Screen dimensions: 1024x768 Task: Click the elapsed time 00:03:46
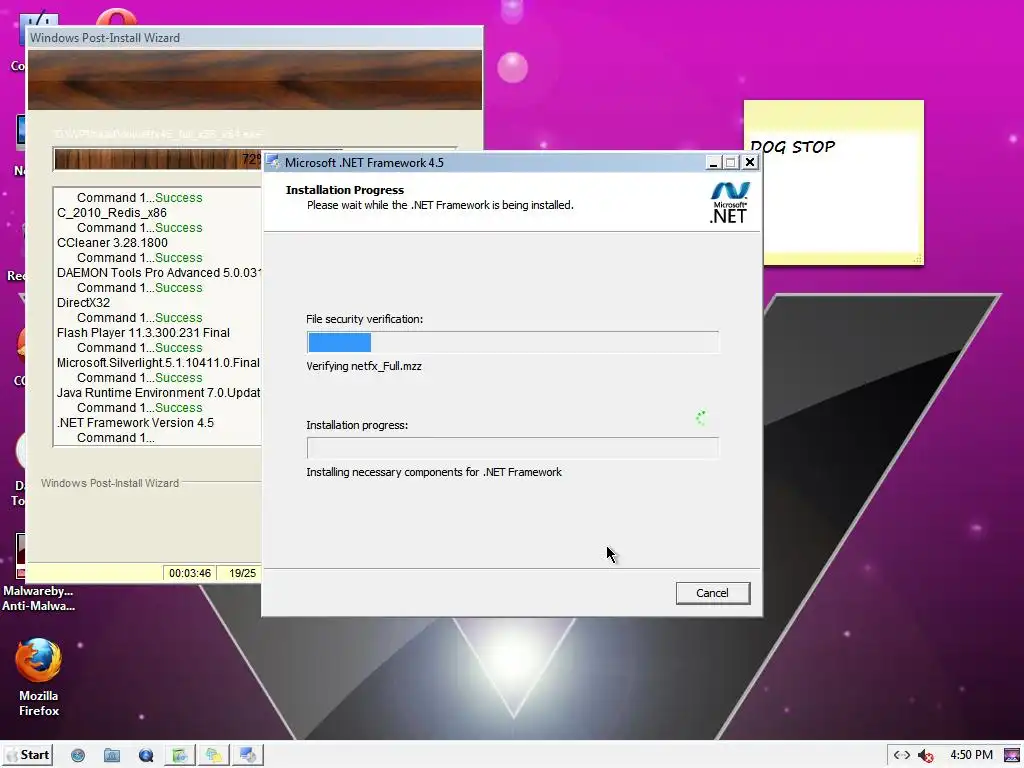pyautogui.click(x=189, y=573)
